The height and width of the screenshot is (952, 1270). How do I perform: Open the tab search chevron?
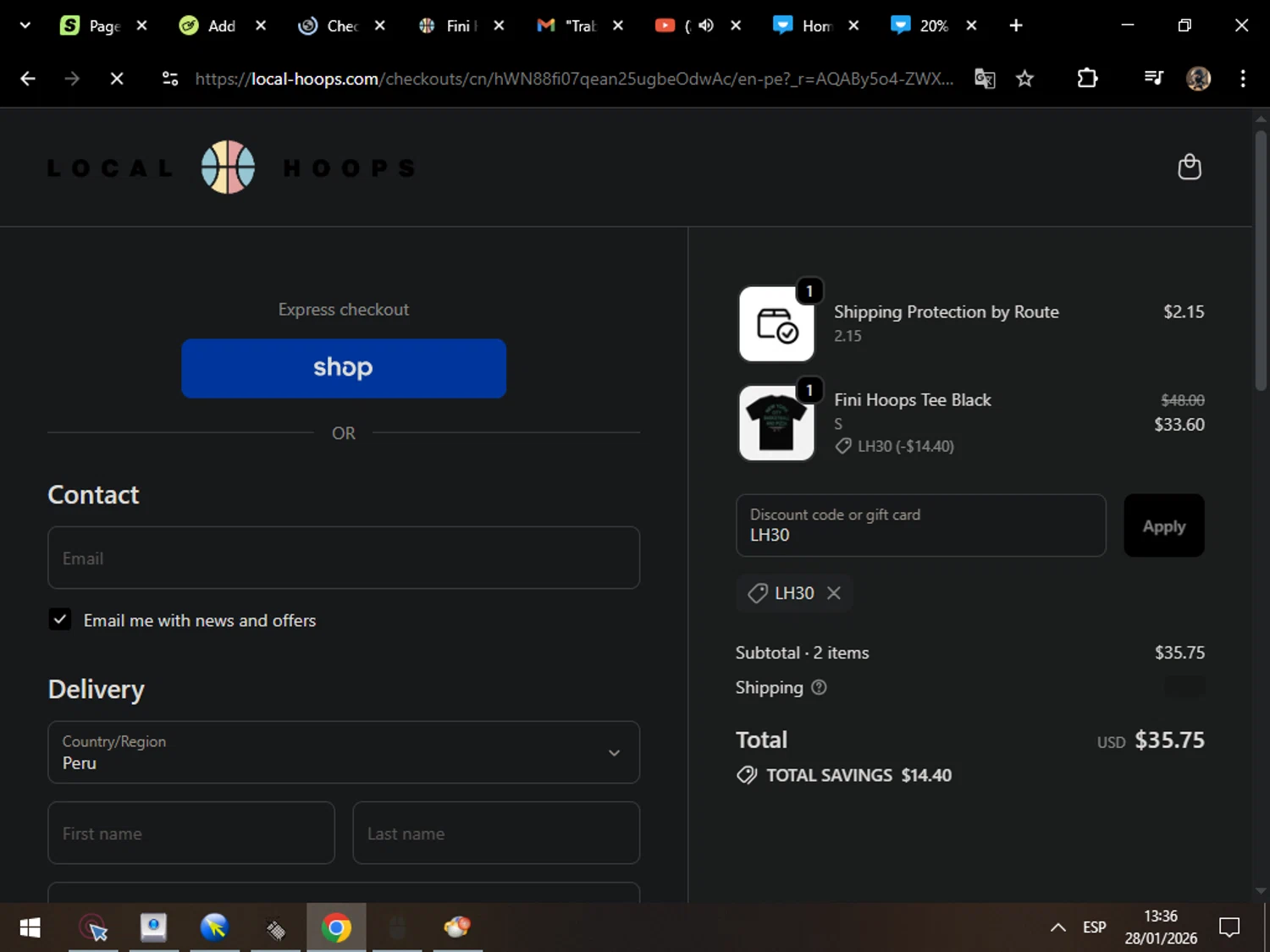pos(25,25)
